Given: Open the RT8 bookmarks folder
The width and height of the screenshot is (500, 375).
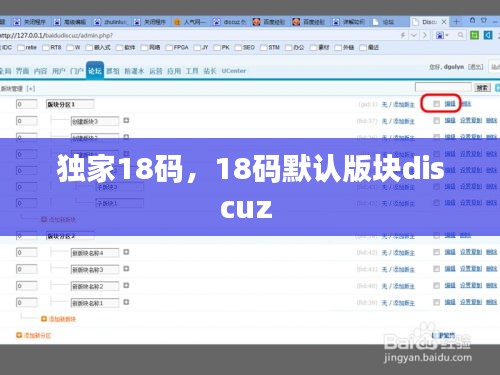Looking at the screenshot, I should pos(52,48).
